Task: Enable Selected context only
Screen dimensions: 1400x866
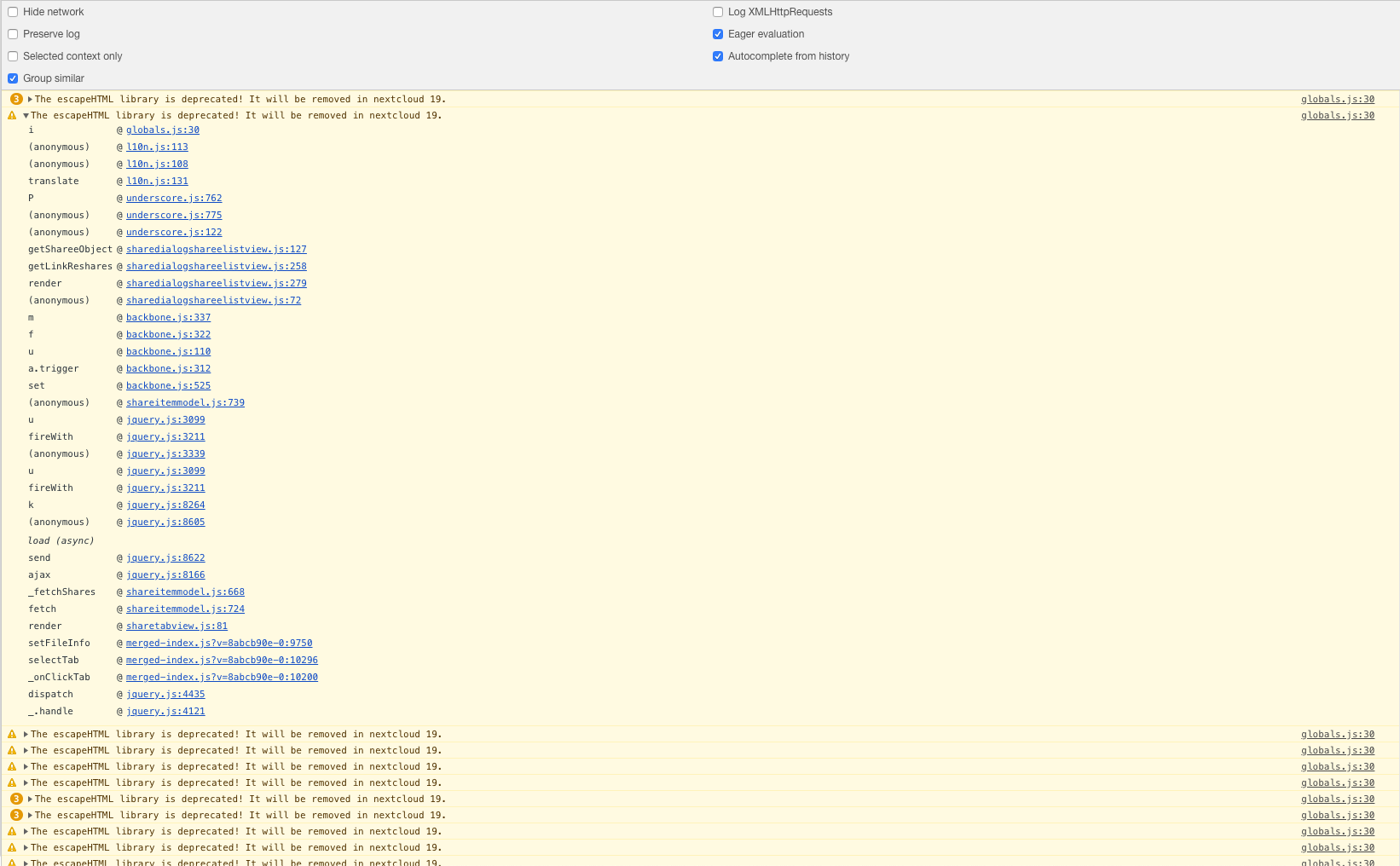Action: [x=13, y=56]
